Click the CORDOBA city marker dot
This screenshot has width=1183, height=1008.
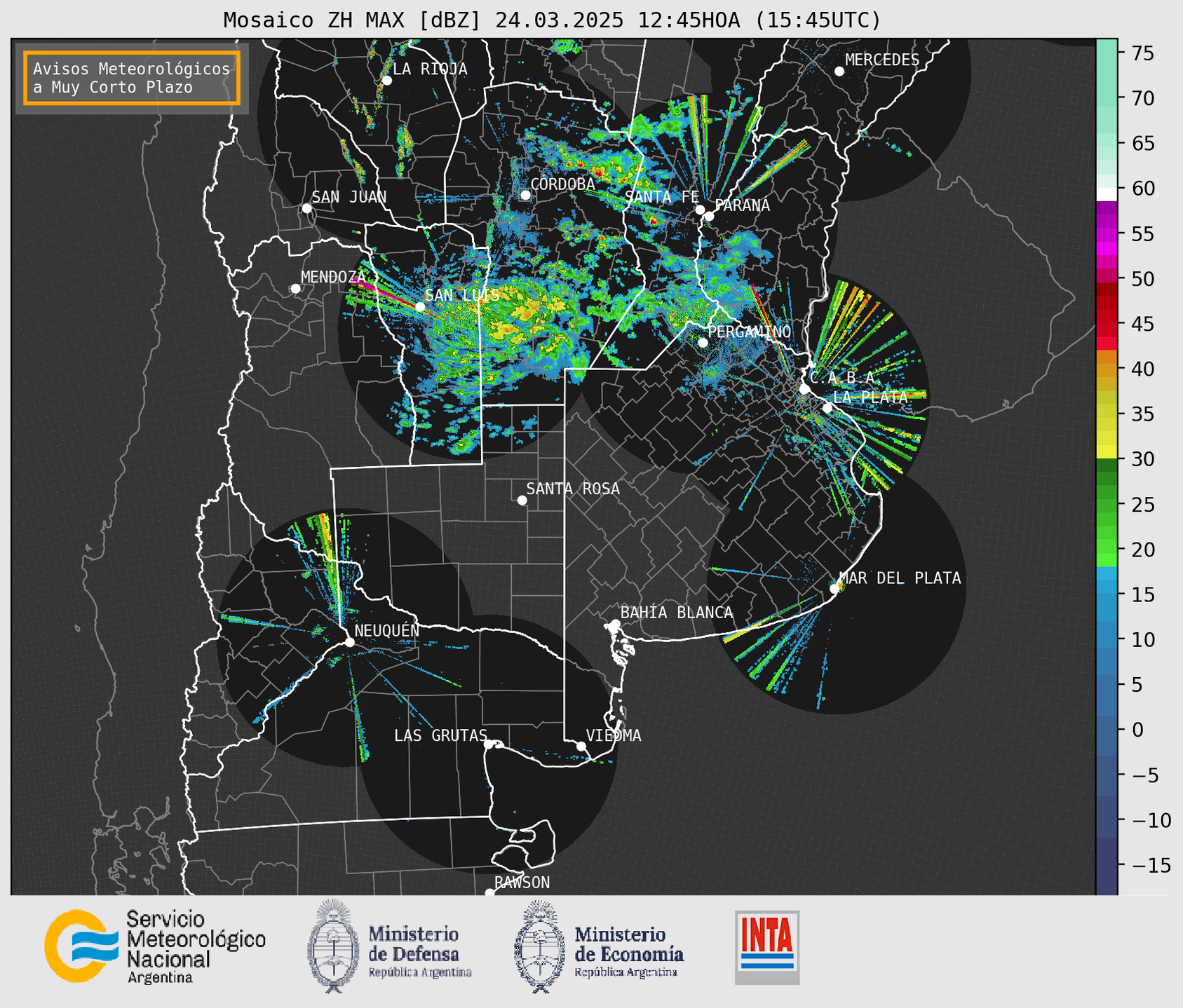tap(525, 195)
